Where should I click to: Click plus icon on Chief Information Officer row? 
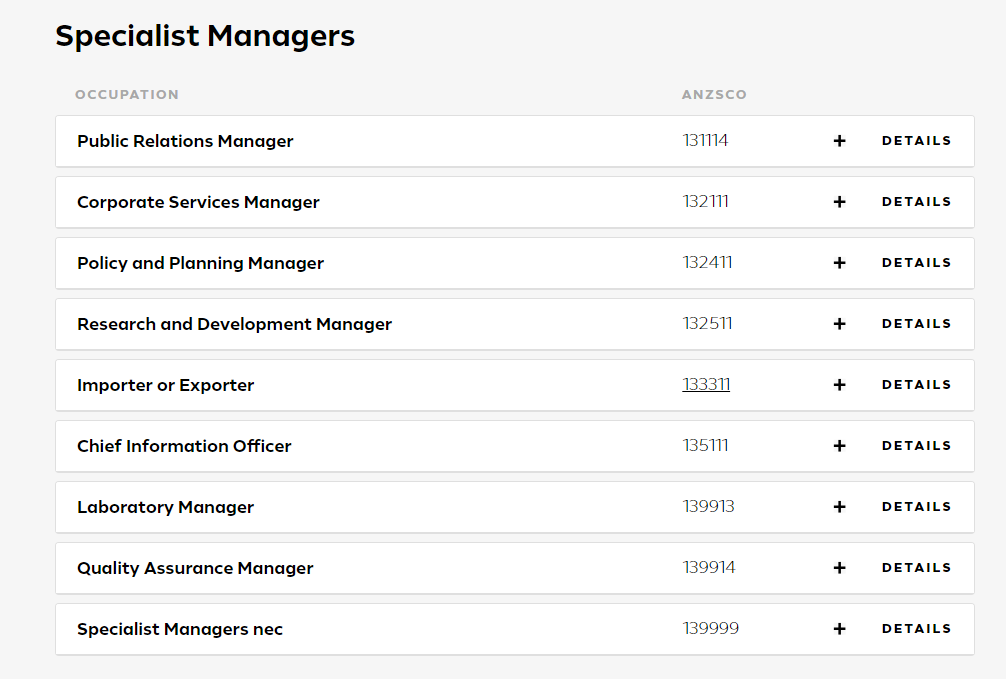pos(839,446)
